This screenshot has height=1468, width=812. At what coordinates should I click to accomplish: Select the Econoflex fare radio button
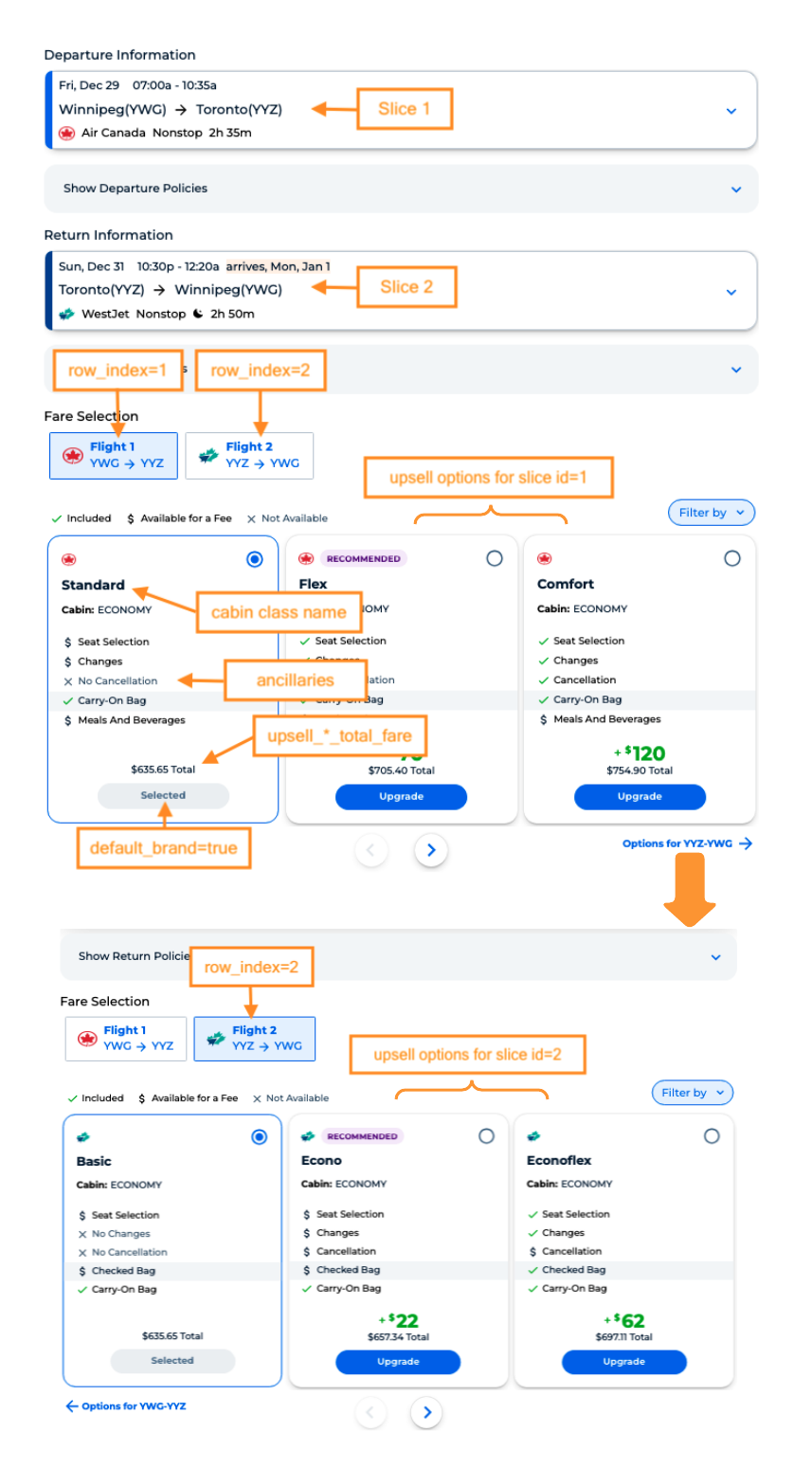[x=712, y=1135]
